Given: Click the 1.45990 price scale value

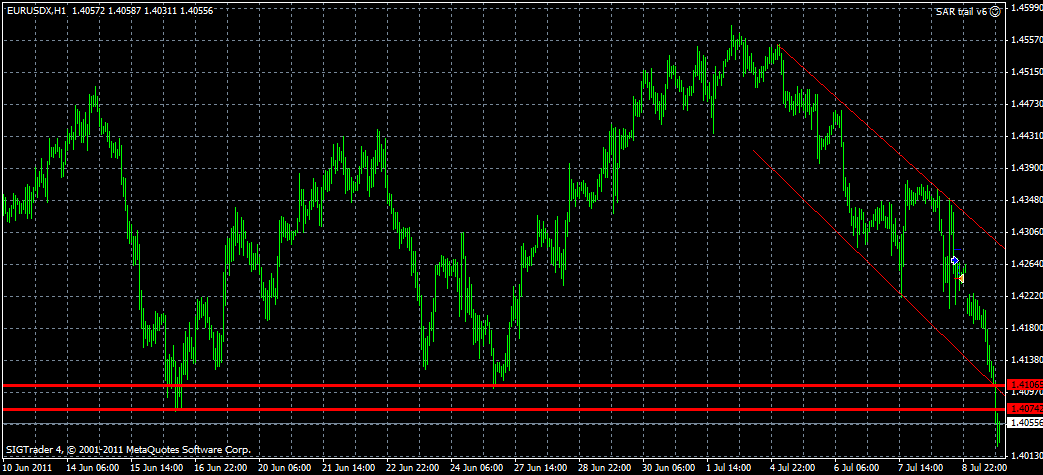Looking at the screenshot, I should (1027, 8).
